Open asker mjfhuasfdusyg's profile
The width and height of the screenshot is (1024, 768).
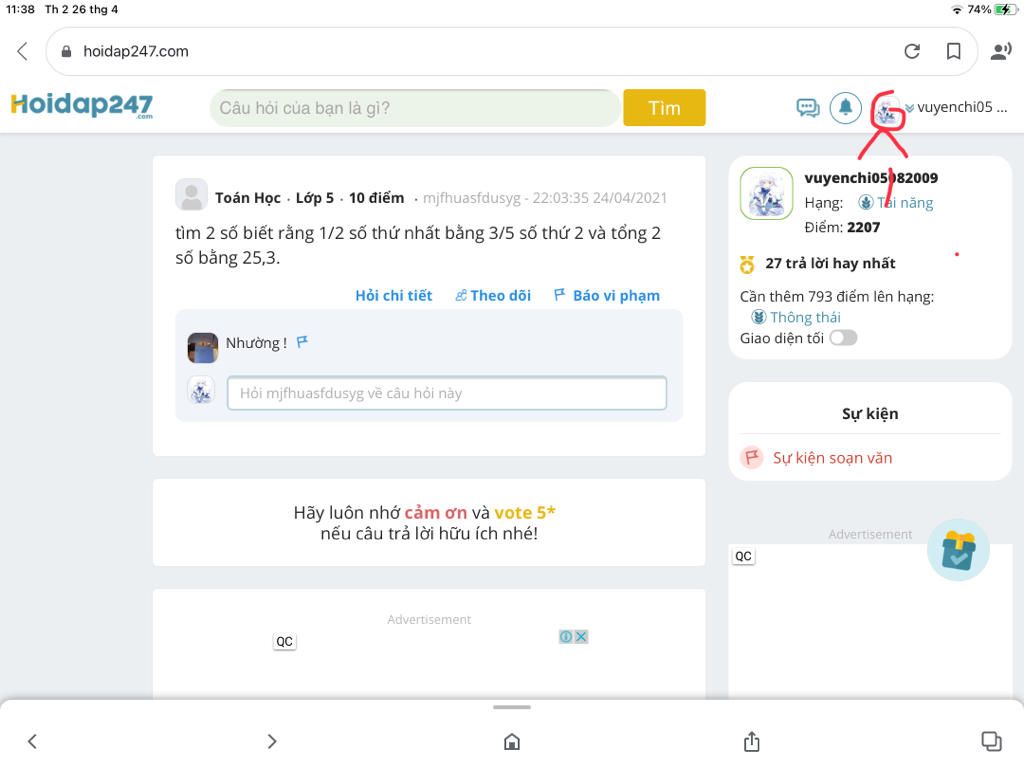click(472, 198)
